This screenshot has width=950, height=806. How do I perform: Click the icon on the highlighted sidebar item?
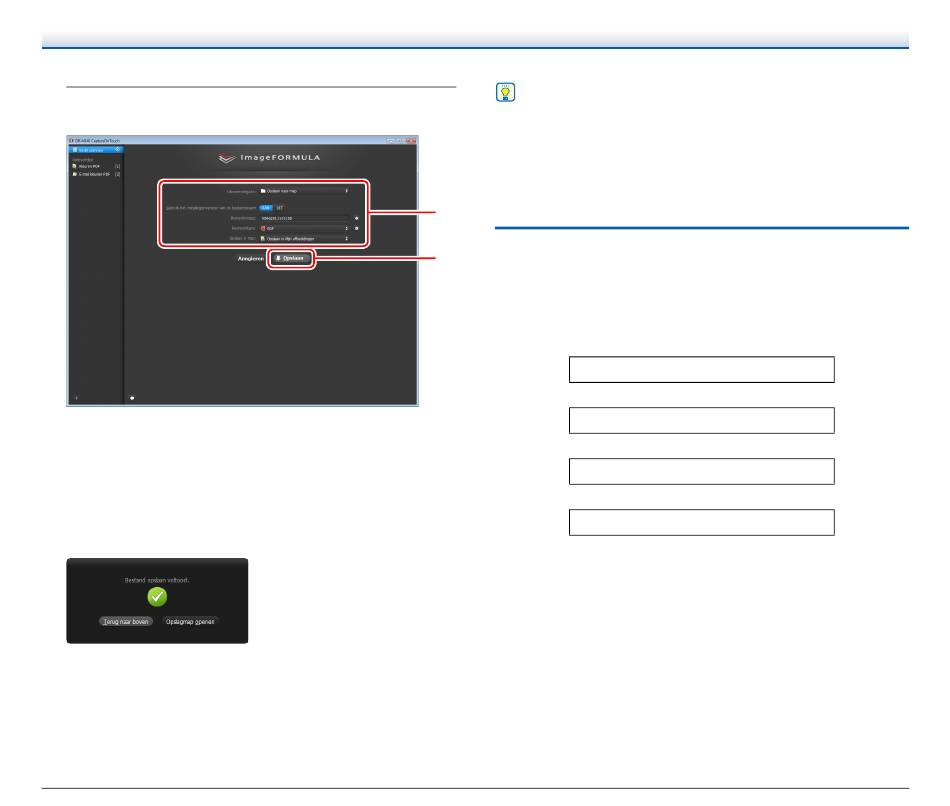(x=118, y=150)
